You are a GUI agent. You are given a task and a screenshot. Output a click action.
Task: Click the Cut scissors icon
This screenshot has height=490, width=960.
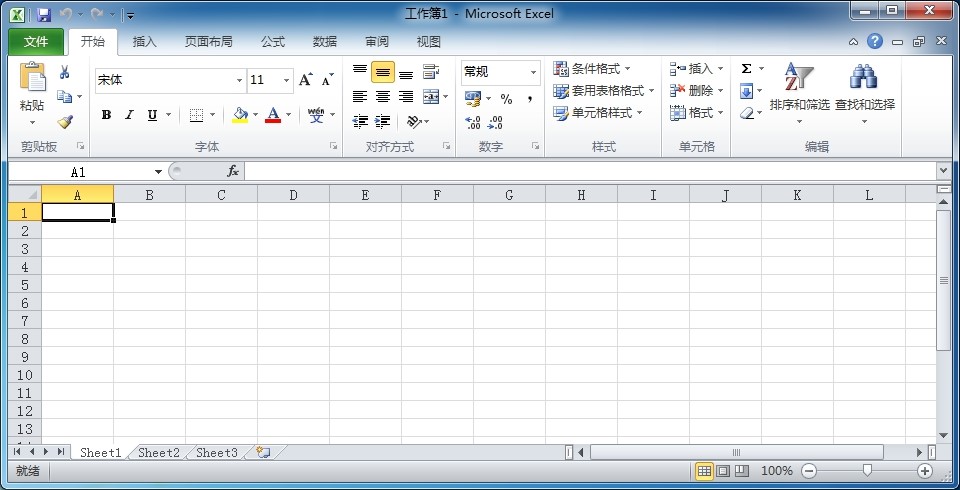pyautogui.click(x=64, y=73)
